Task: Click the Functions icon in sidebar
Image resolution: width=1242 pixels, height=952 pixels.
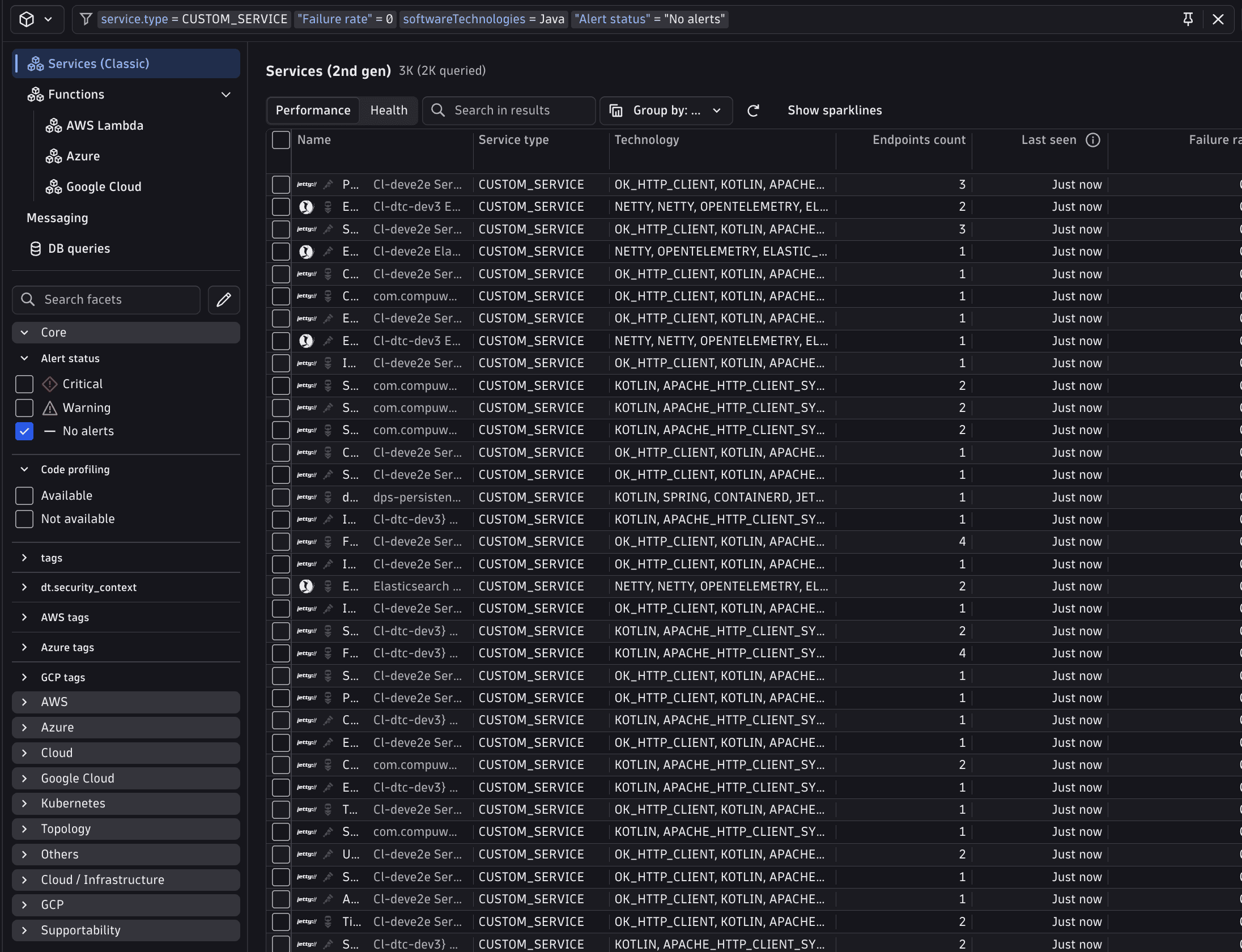Action: coord(35,95)
